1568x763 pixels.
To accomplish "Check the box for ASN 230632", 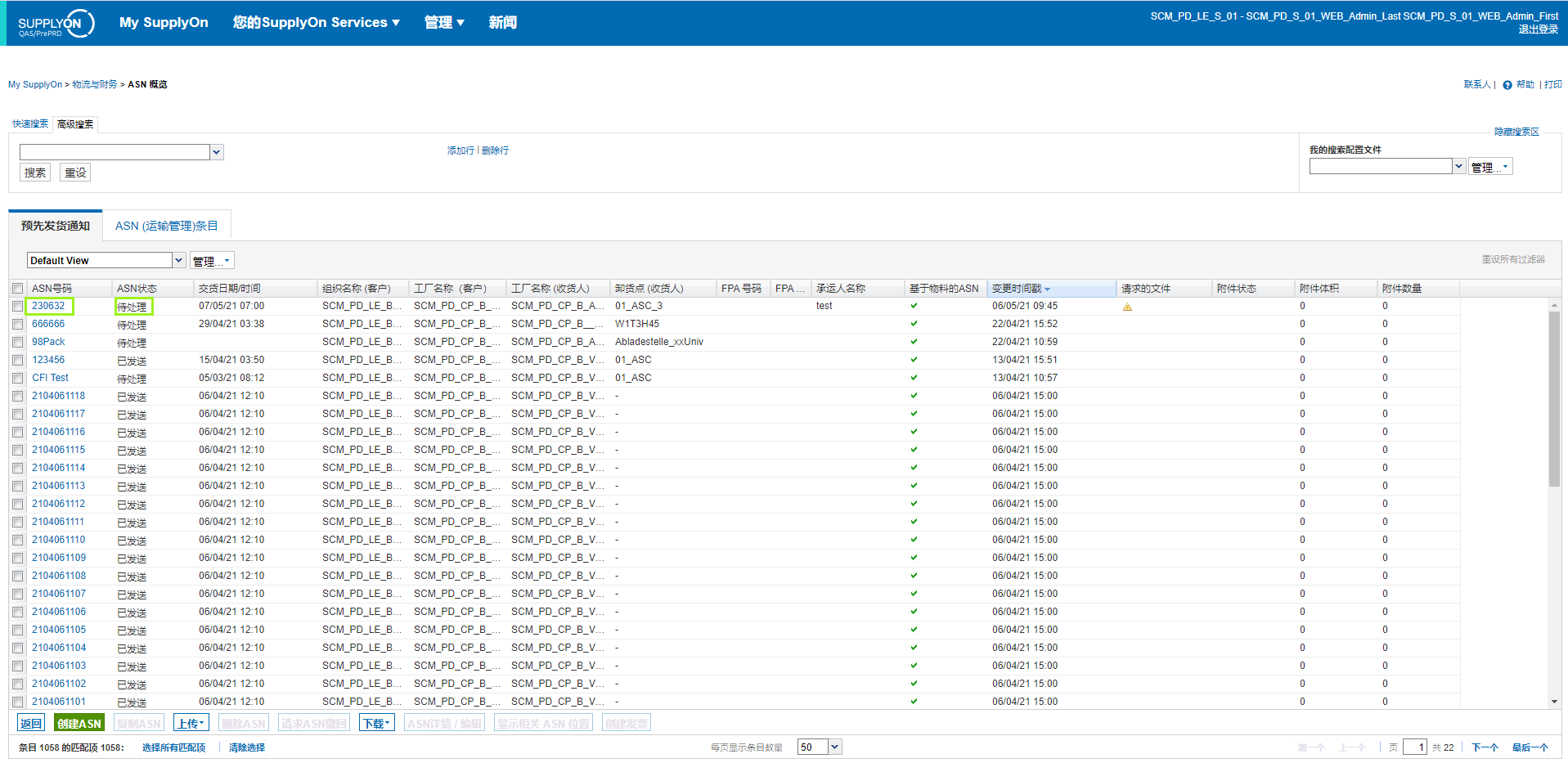I will tap(17, 306).
